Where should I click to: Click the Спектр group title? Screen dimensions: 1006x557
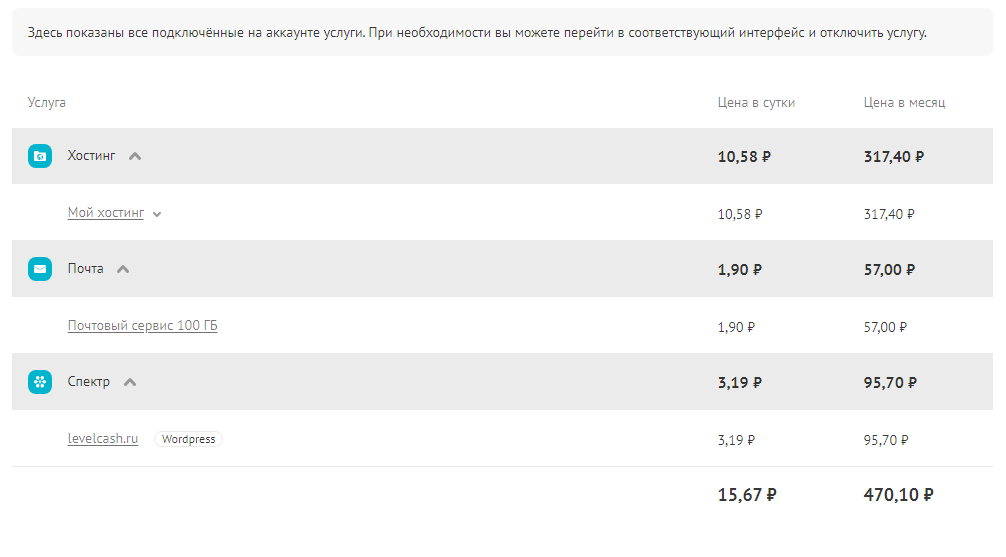point(88,382)
